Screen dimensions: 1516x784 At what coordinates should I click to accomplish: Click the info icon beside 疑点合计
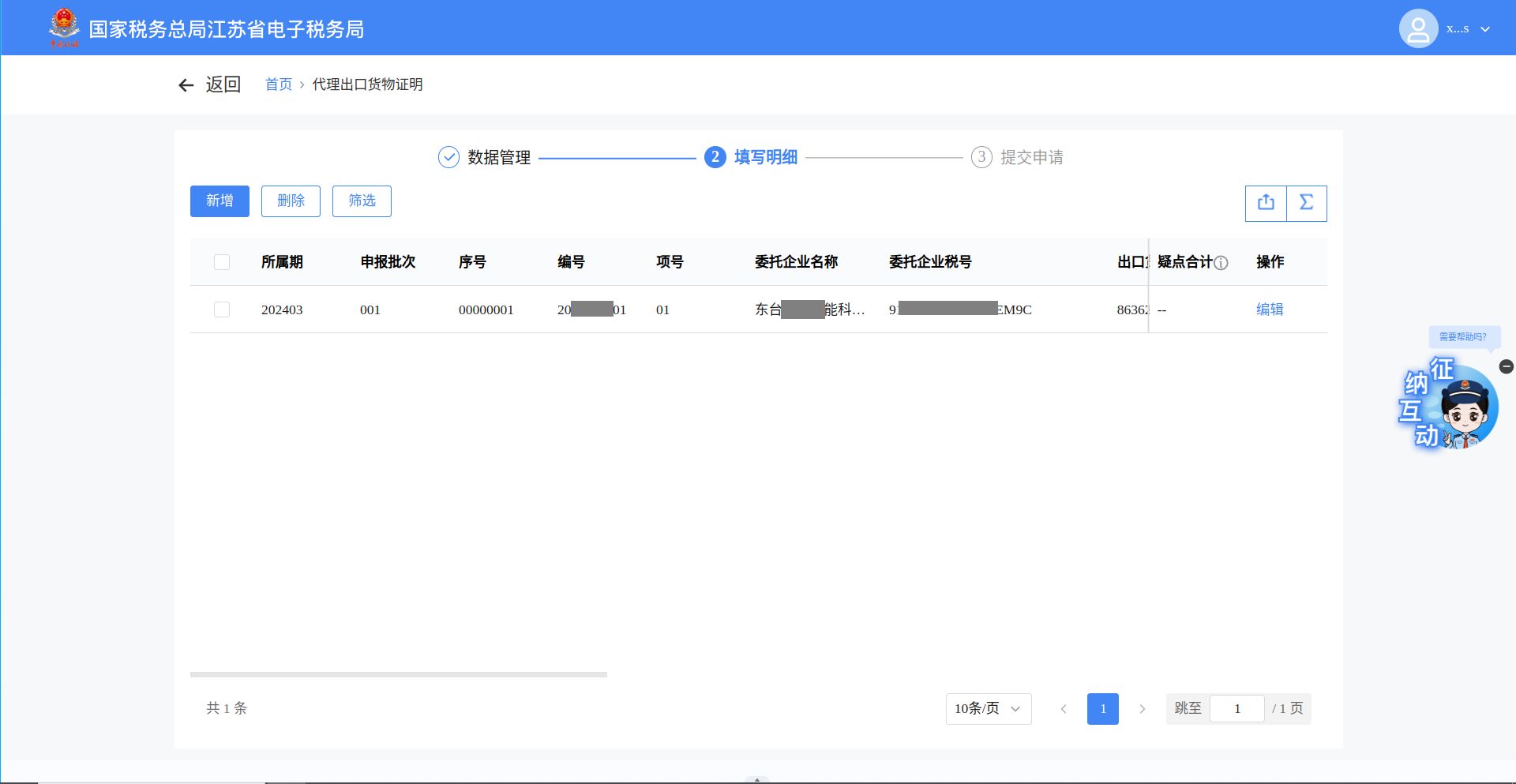click(1221, 263)
